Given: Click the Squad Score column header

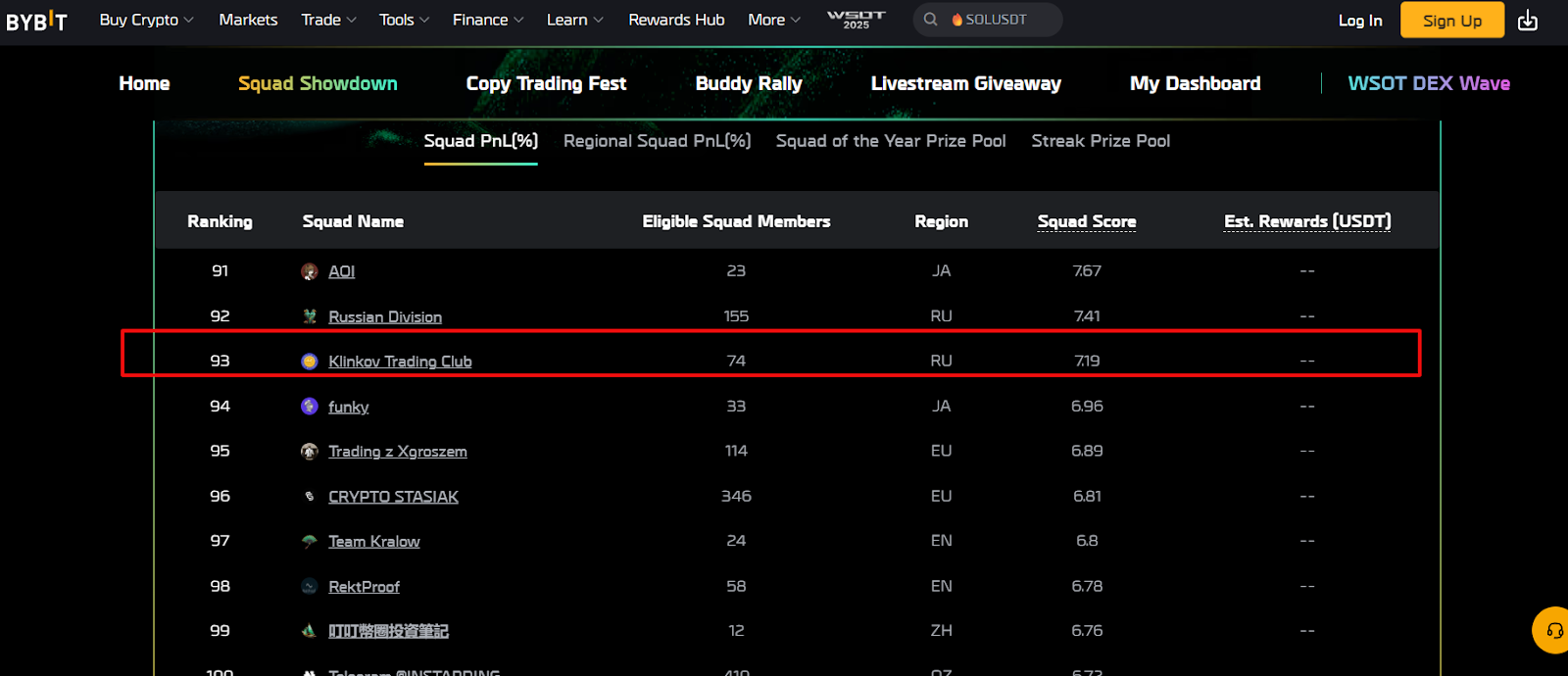Looking at the screenshot, I should (1087, 221).
